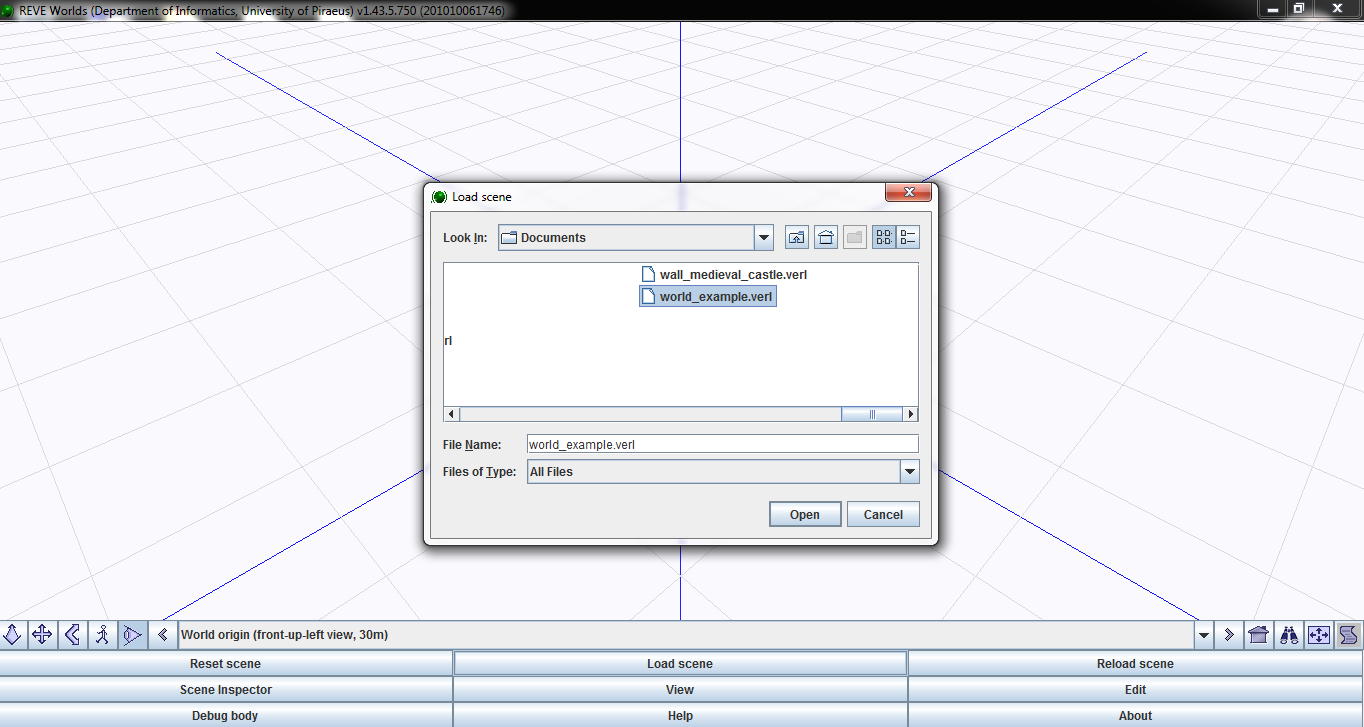
Task: Click the Load scene dialog title icon
Action: click(439, 197)
